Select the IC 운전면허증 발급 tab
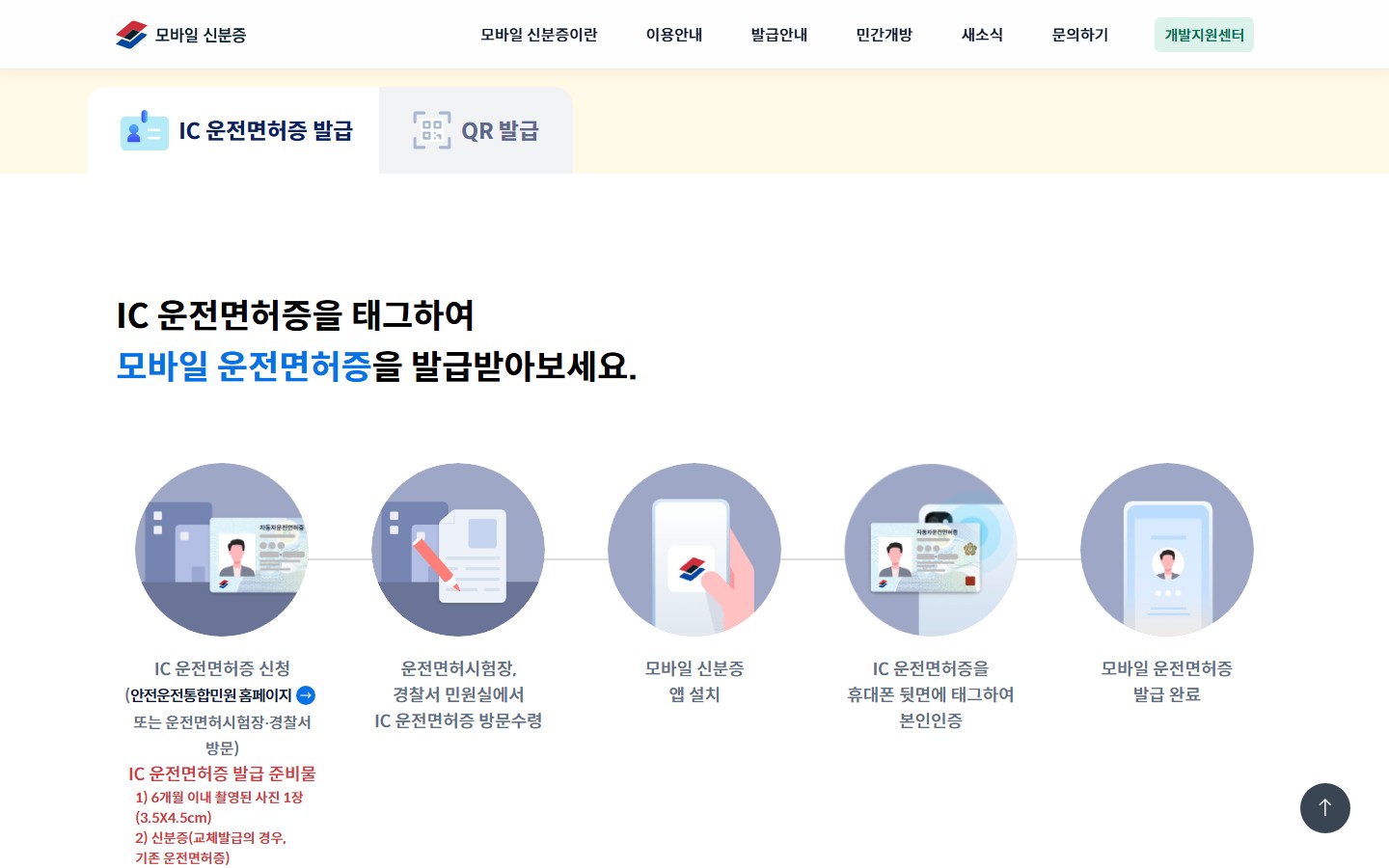 coord(233,130)
